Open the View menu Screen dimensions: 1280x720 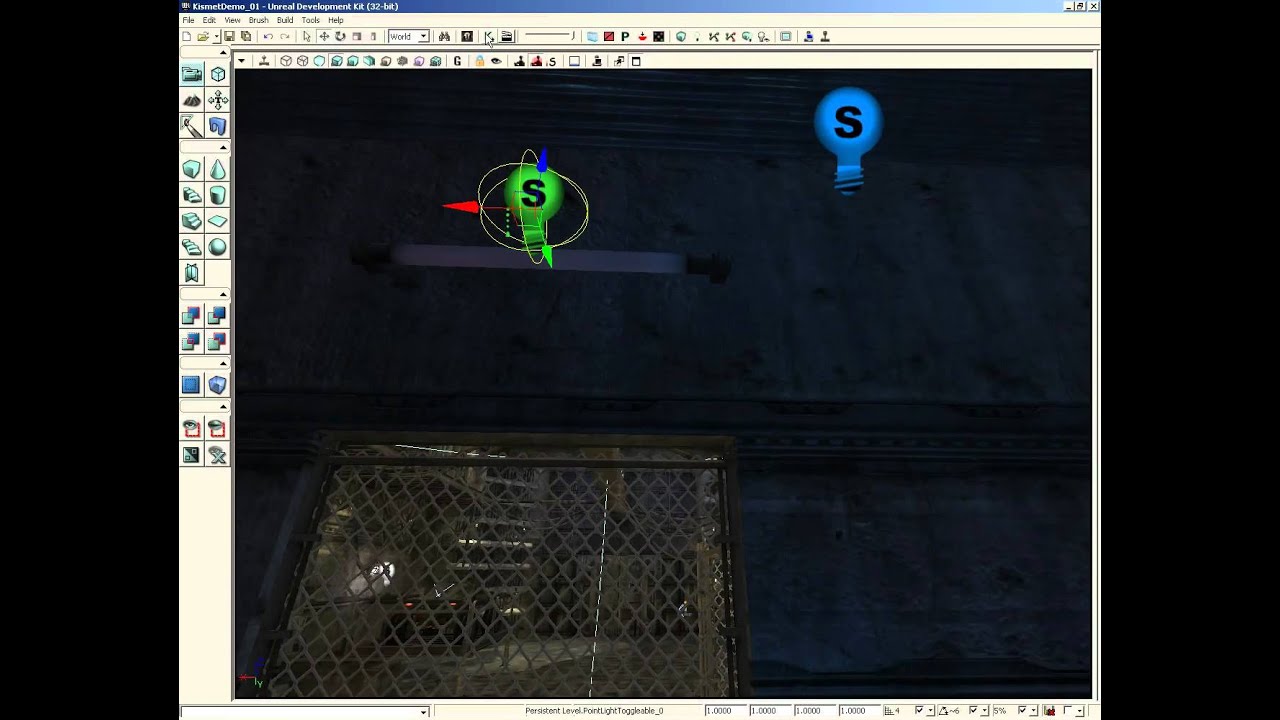pos(232,20)
